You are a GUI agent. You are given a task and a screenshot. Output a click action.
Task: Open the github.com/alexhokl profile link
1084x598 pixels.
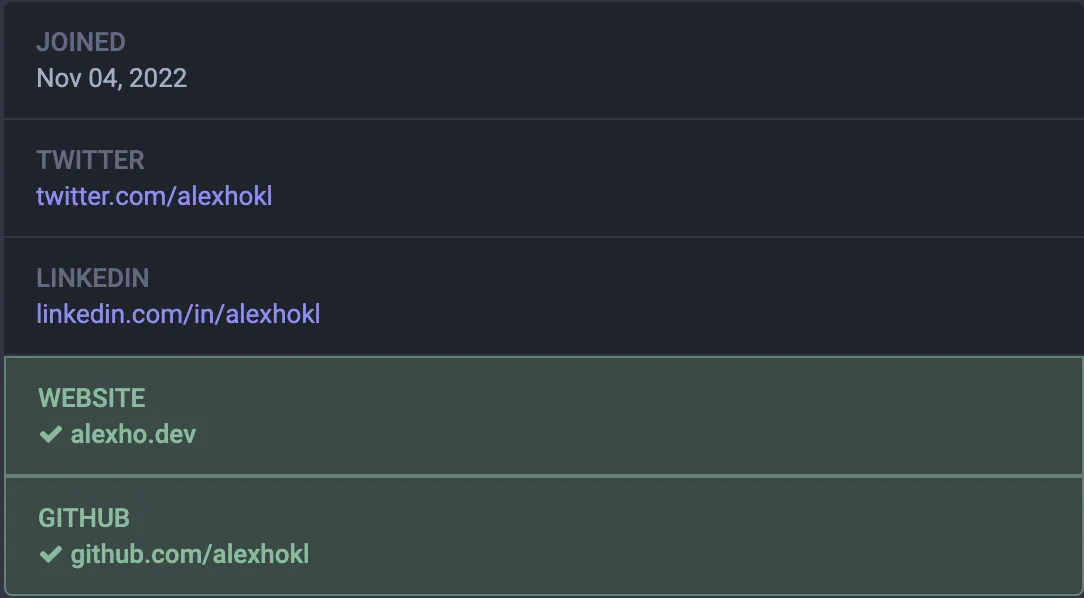(x=190, y=554)
